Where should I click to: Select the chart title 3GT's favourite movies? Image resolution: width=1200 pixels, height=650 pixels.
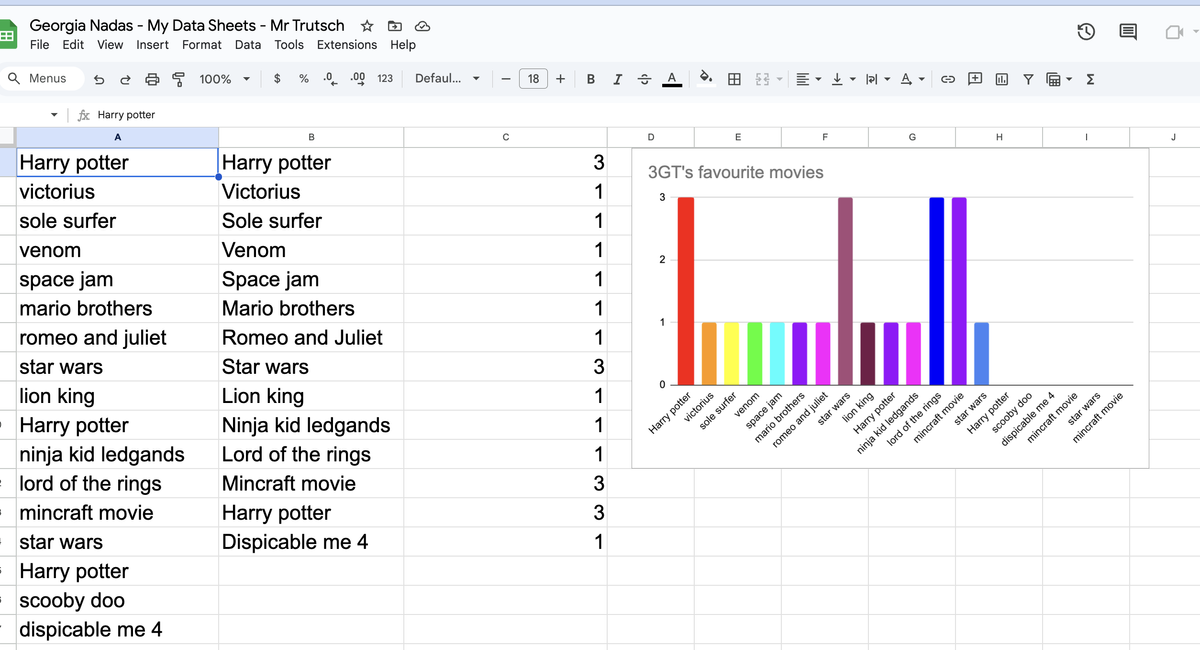coord(736,172)
